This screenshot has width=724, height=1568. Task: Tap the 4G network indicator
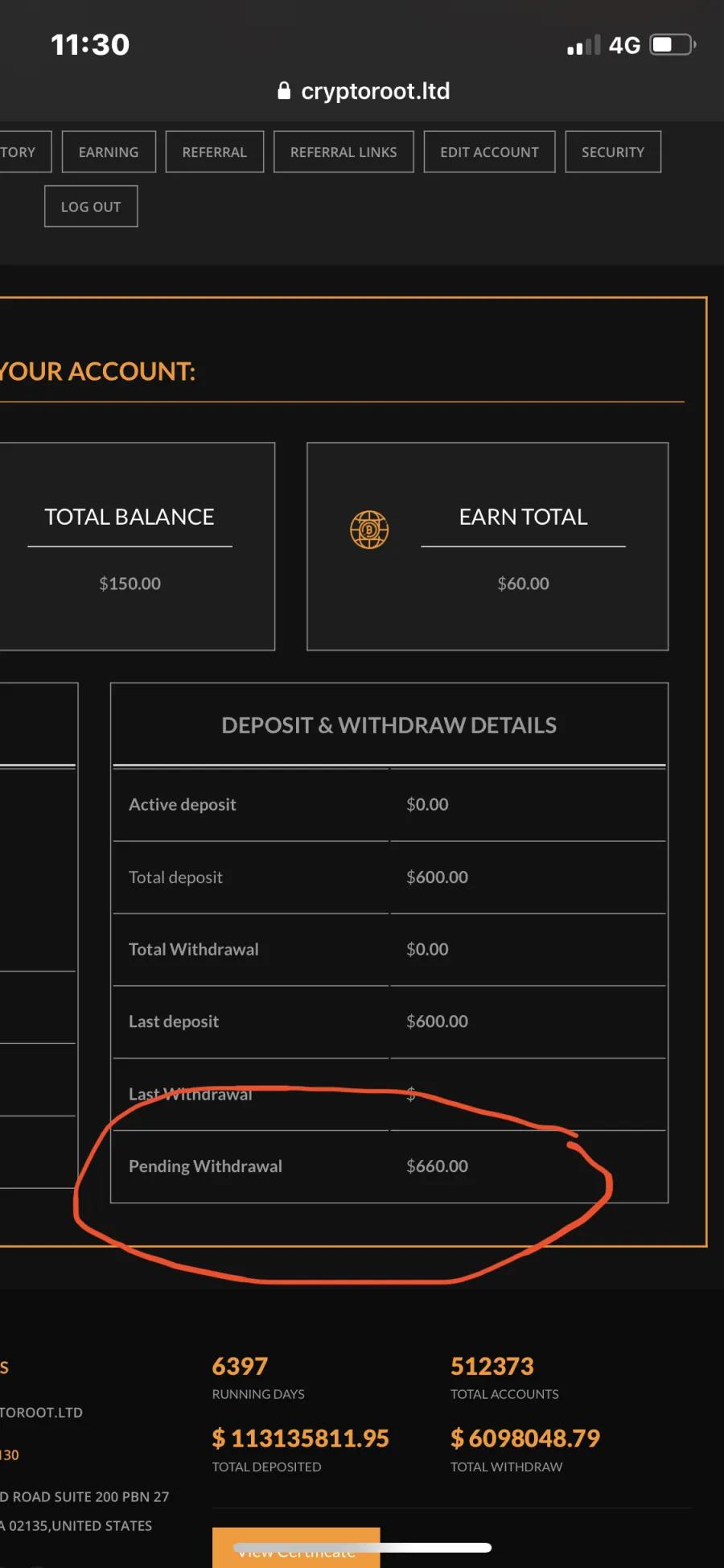point(624,45)
